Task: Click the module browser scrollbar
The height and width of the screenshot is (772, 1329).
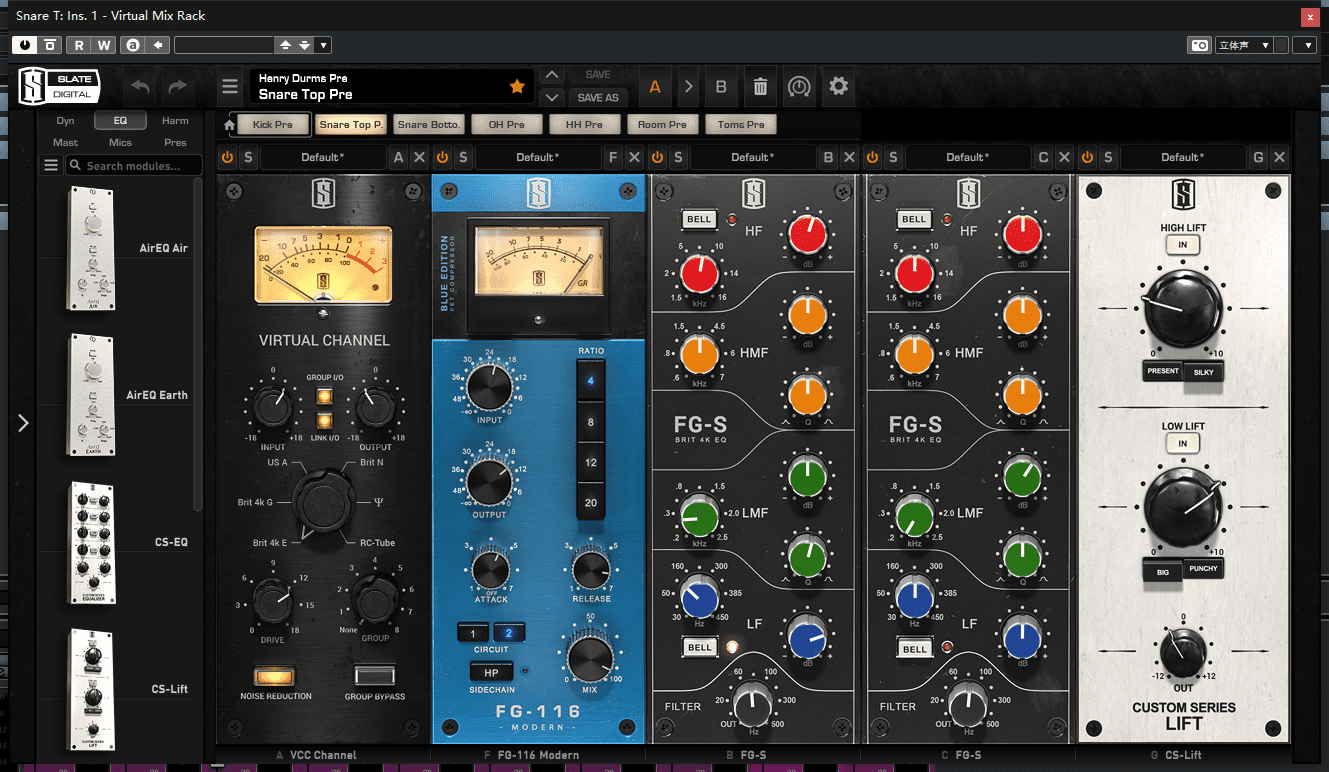Action: point(198,345)
